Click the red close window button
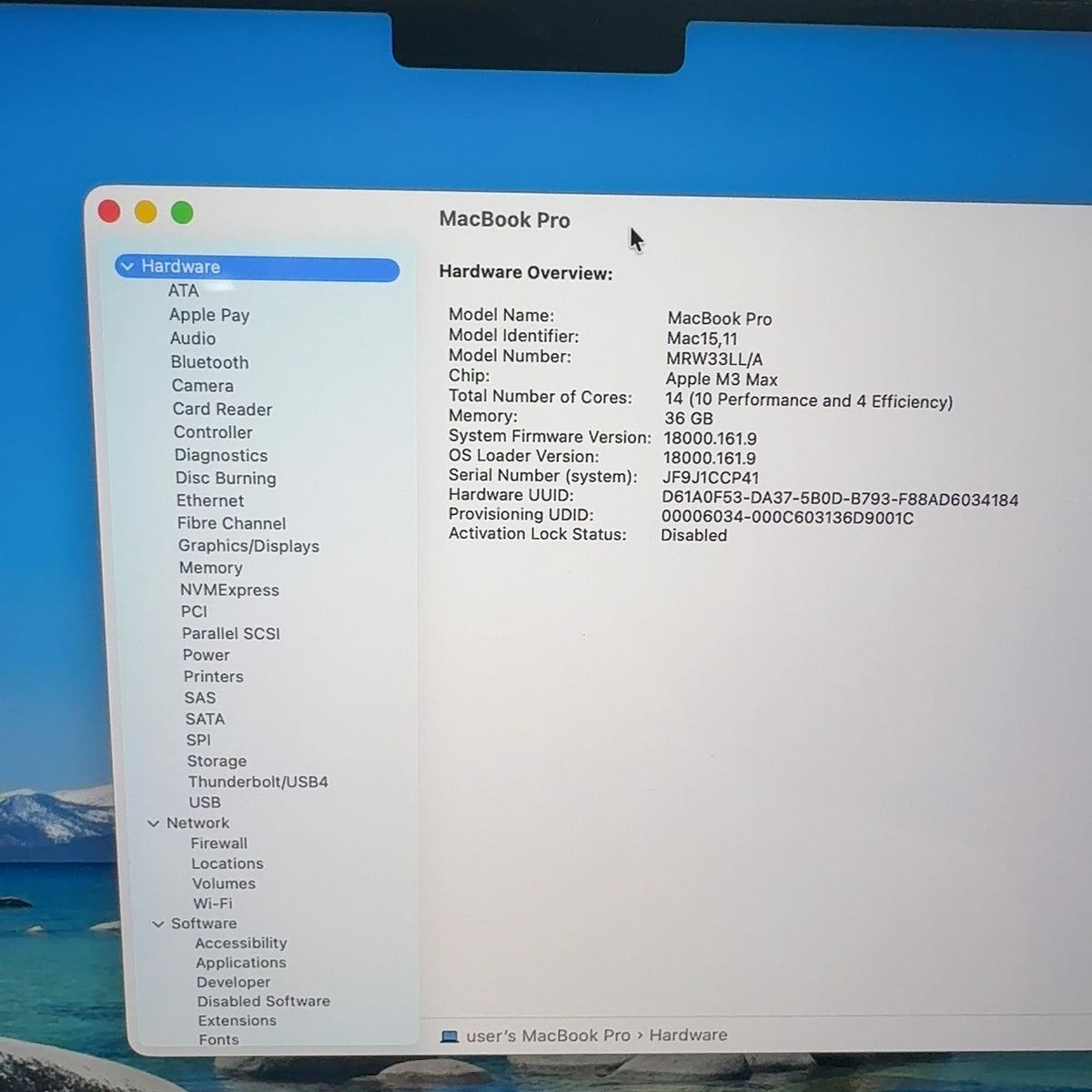This screenshot has height=1092, width=1092. (109, 211)
